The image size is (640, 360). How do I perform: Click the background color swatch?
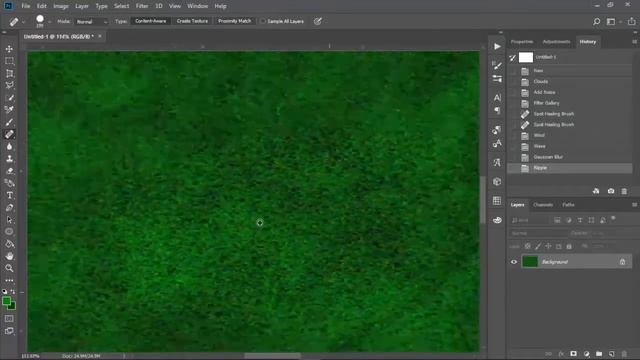(x=12, y=306)
